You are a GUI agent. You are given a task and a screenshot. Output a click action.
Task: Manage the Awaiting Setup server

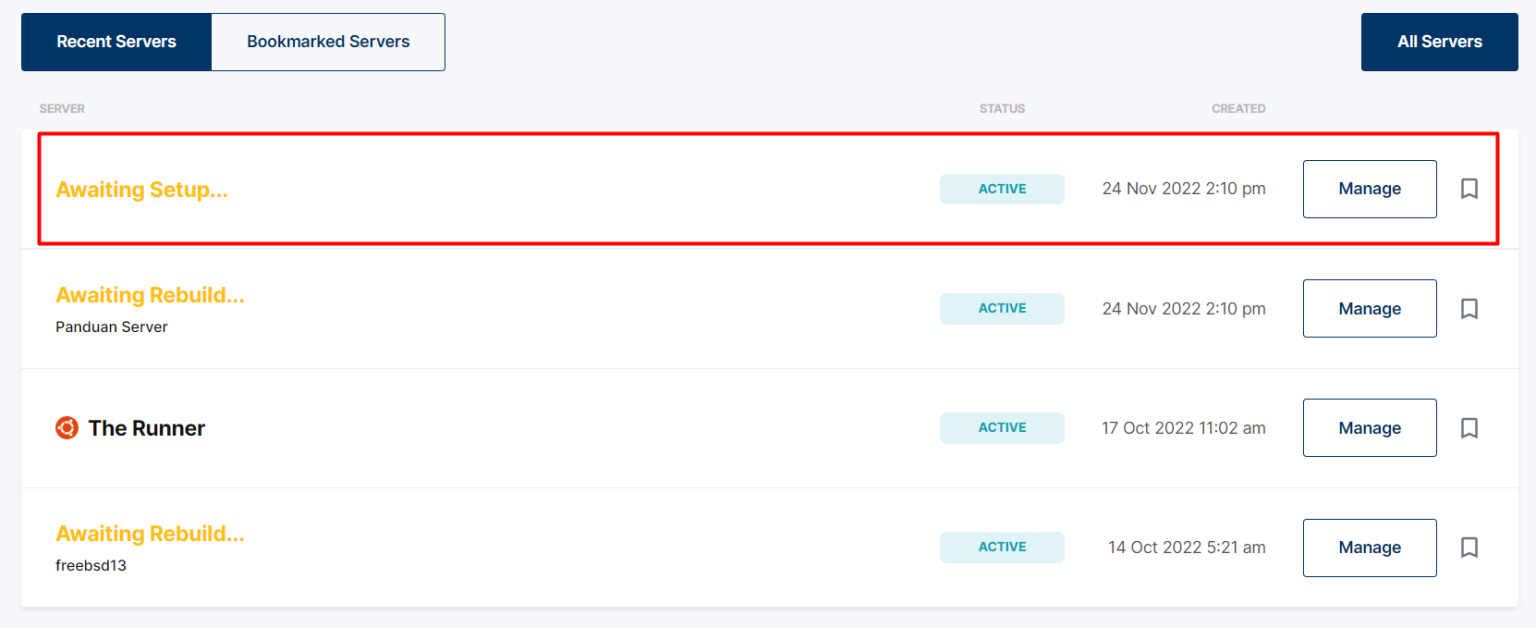[x=1369, y=189]
